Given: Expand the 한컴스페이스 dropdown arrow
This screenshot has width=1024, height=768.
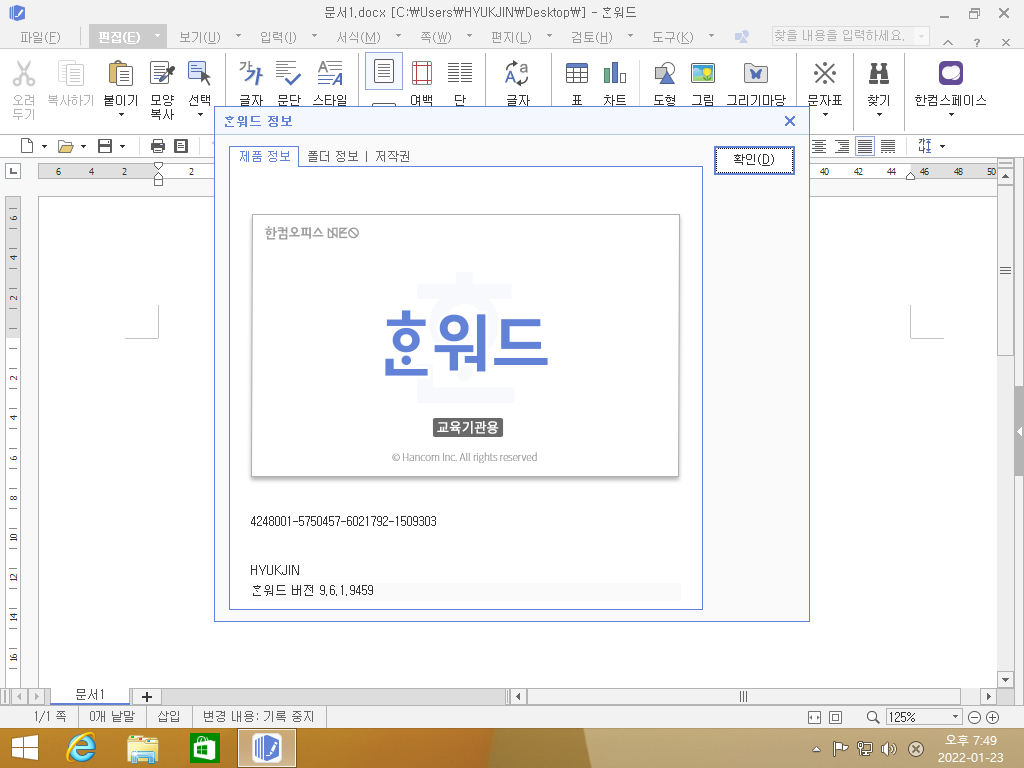Looking at the screenshot, I should click(951, 115).
